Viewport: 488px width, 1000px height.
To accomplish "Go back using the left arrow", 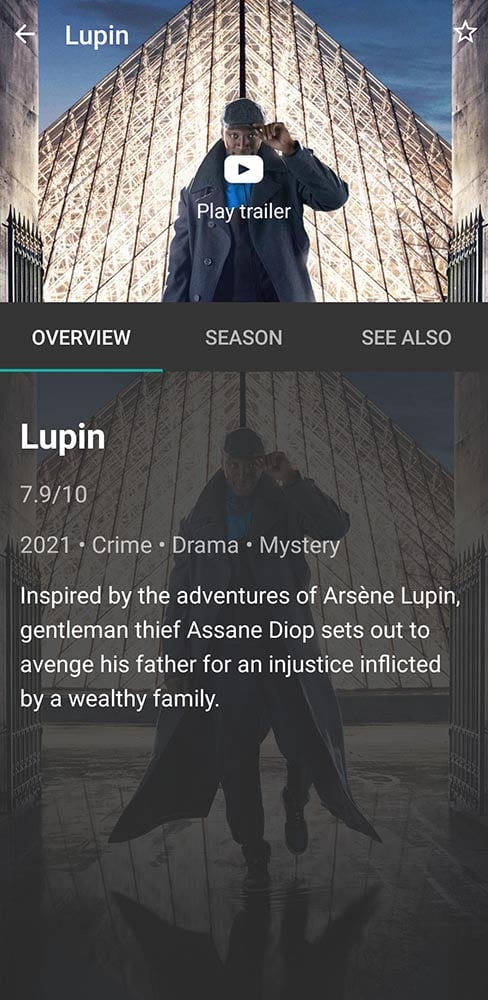I will [x=25, y=34].
